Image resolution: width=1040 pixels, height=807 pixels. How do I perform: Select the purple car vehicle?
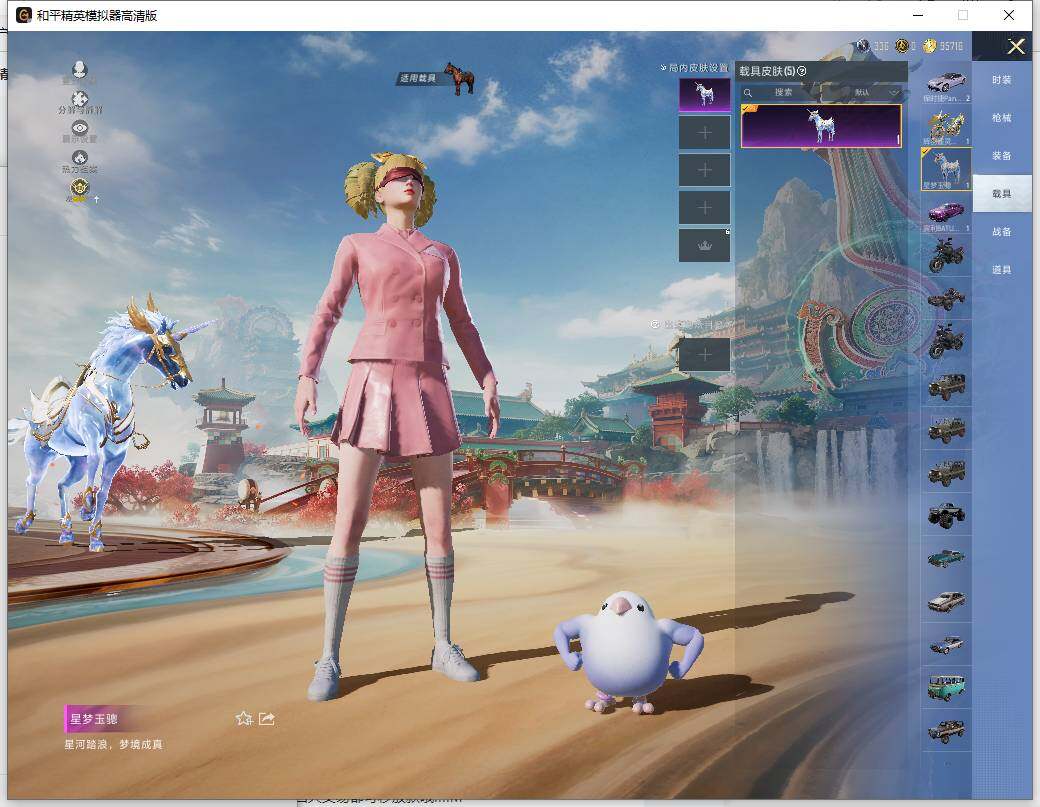(946, 213)
